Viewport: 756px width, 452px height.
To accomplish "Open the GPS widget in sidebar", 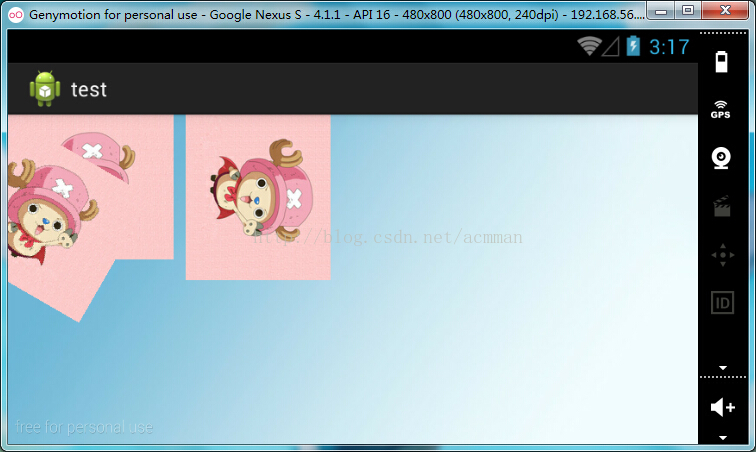I will coord(721,110).
